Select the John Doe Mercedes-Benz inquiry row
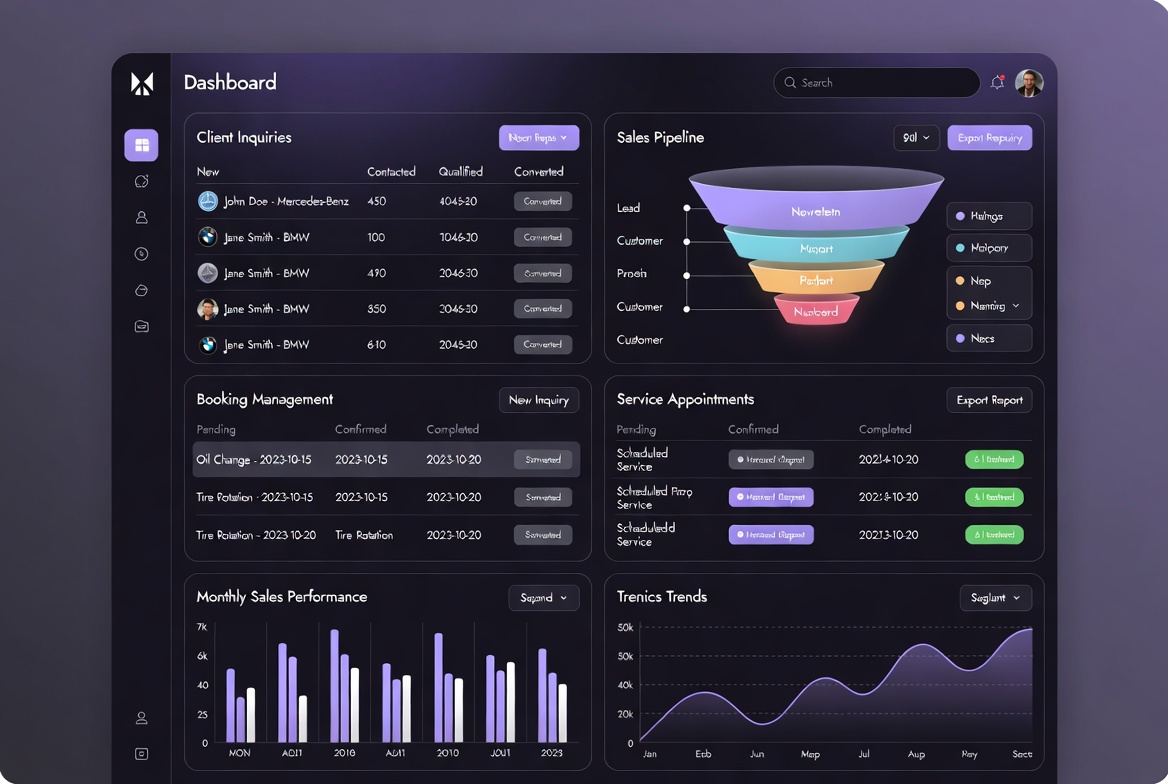 pos(387,201)
